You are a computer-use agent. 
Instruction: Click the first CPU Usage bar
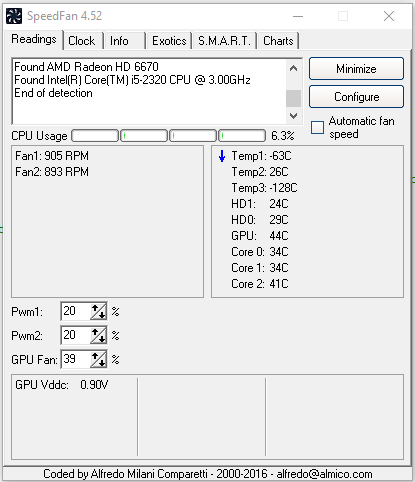pyautogui.click(x=95, y=136)
